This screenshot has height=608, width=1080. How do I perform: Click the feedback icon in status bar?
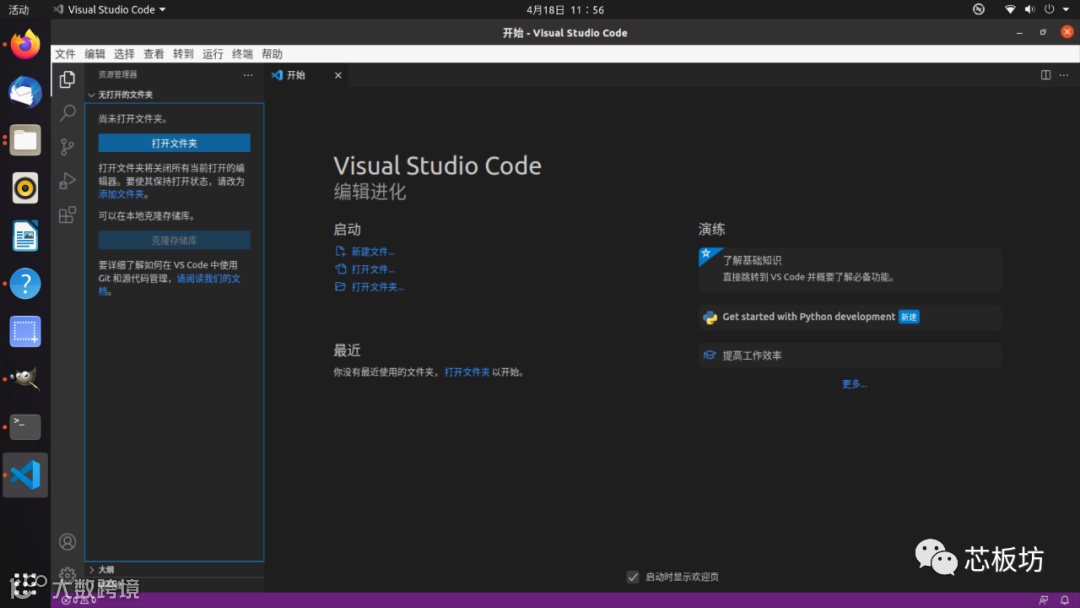pyautogui.click(x=1043, y=600)
